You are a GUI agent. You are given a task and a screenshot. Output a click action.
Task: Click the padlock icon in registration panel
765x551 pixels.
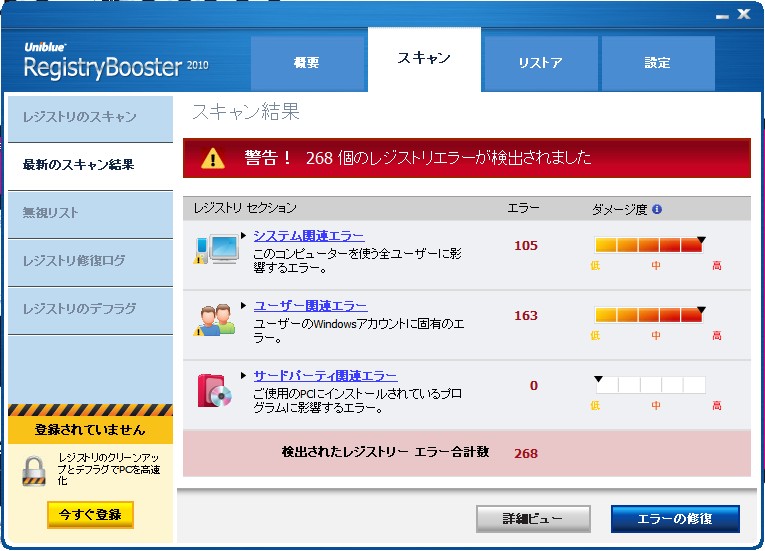pos(34,471)
